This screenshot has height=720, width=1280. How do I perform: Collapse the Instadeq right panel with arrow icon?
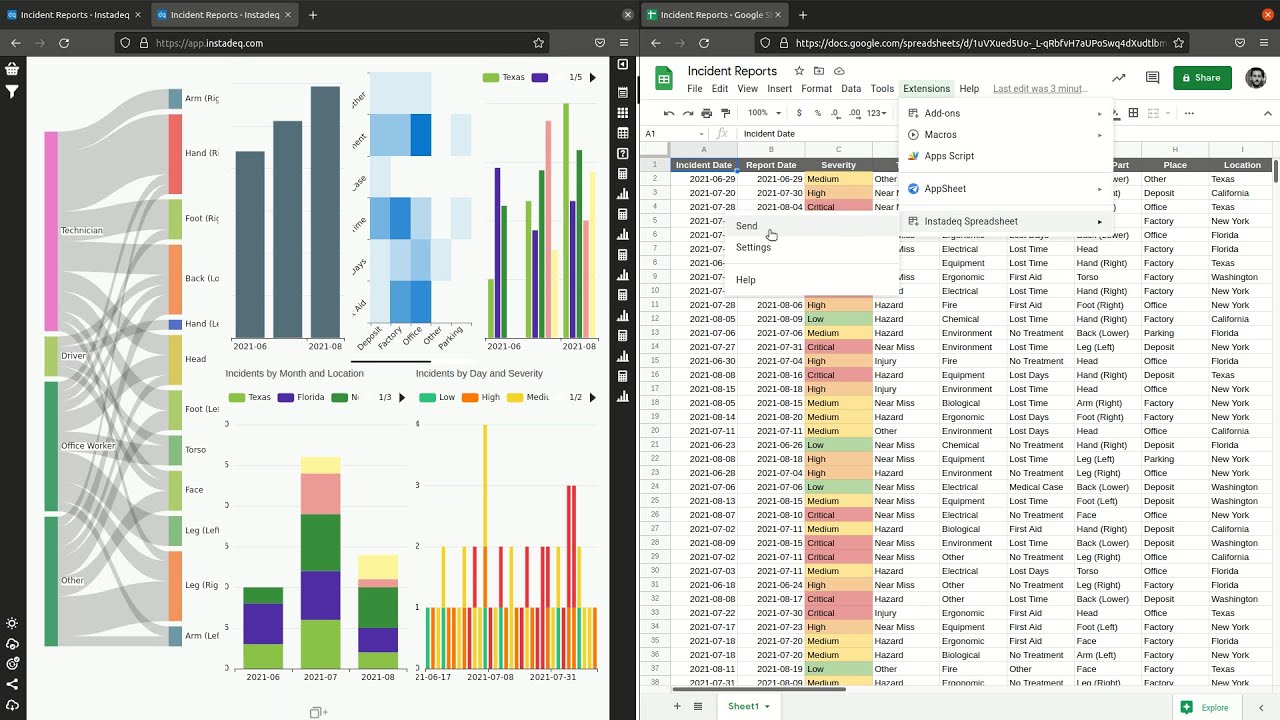tap(623, 64)
